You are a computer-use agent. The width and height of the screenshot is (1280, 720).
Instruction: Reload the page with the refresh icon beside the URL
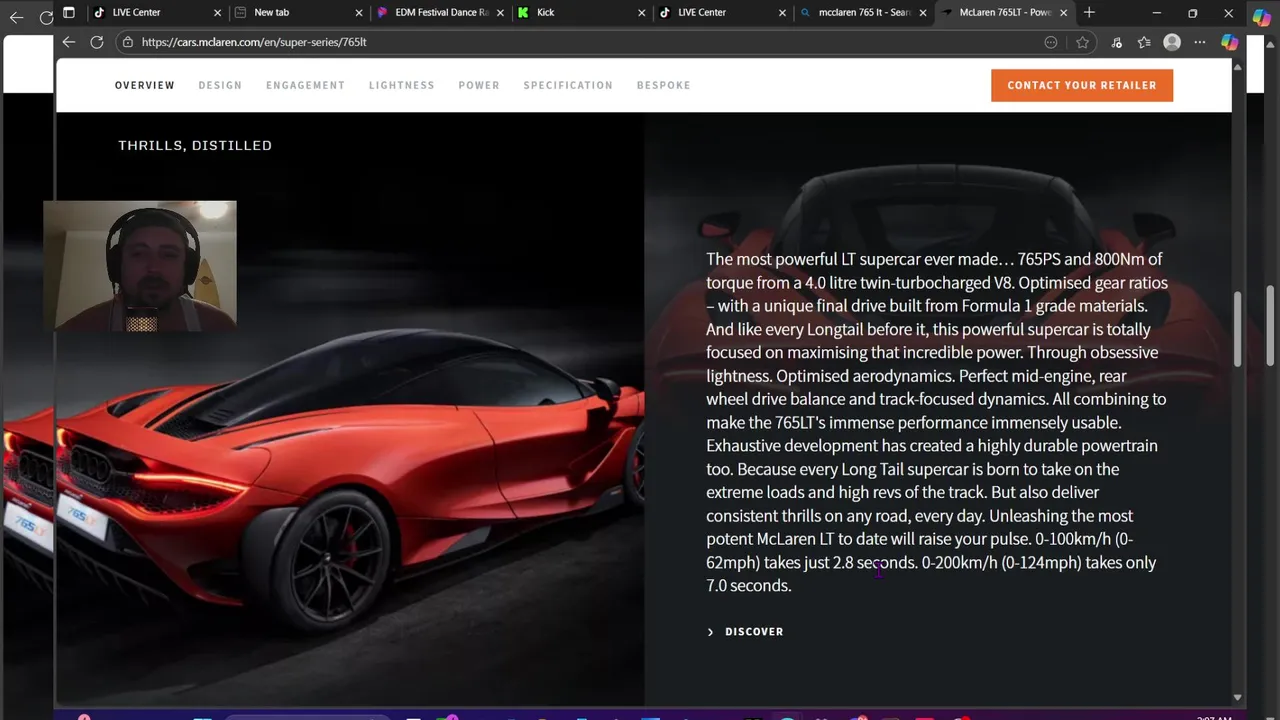97,42
